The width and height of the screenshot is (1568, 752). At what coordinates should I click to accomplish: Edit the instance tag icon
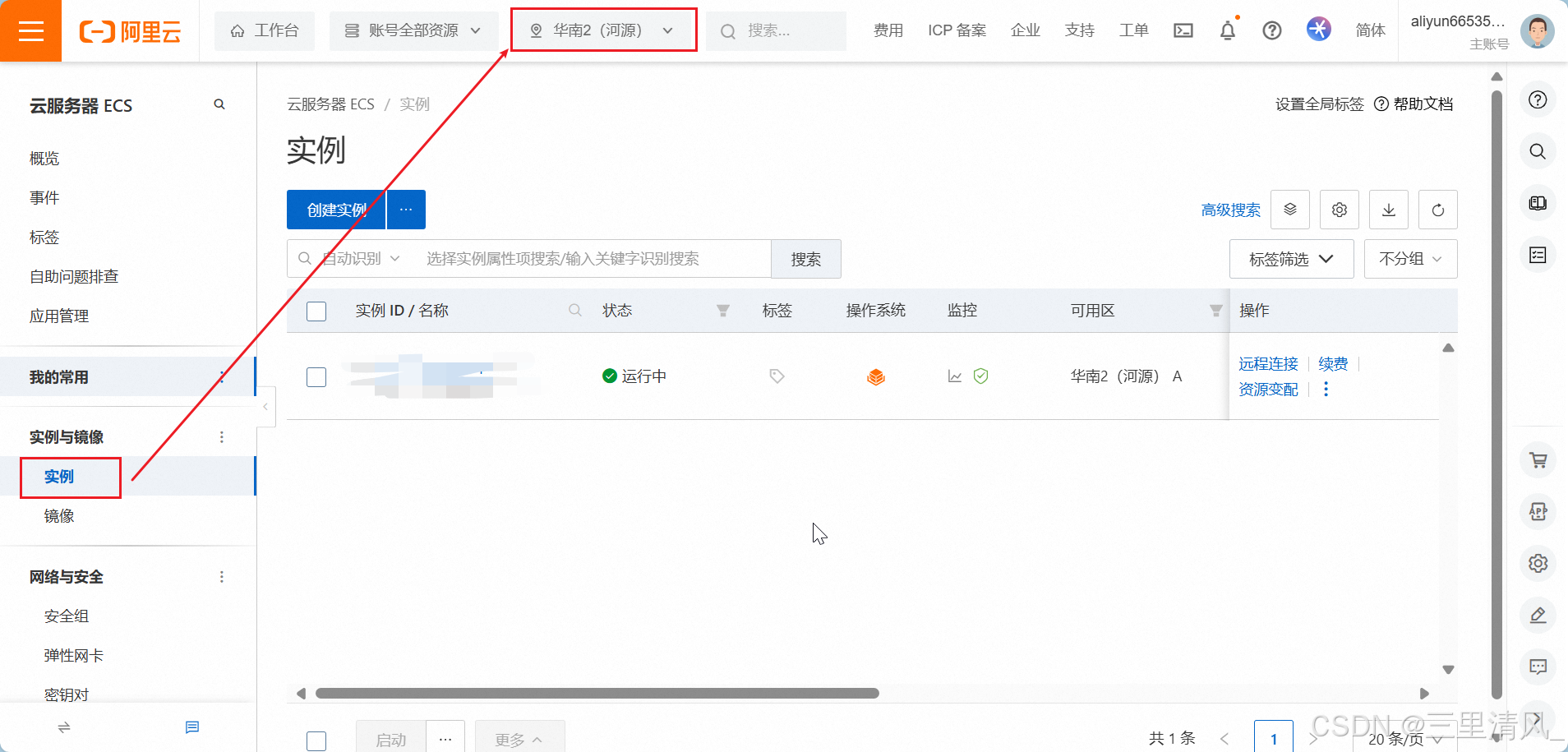[x=777, y=376]
